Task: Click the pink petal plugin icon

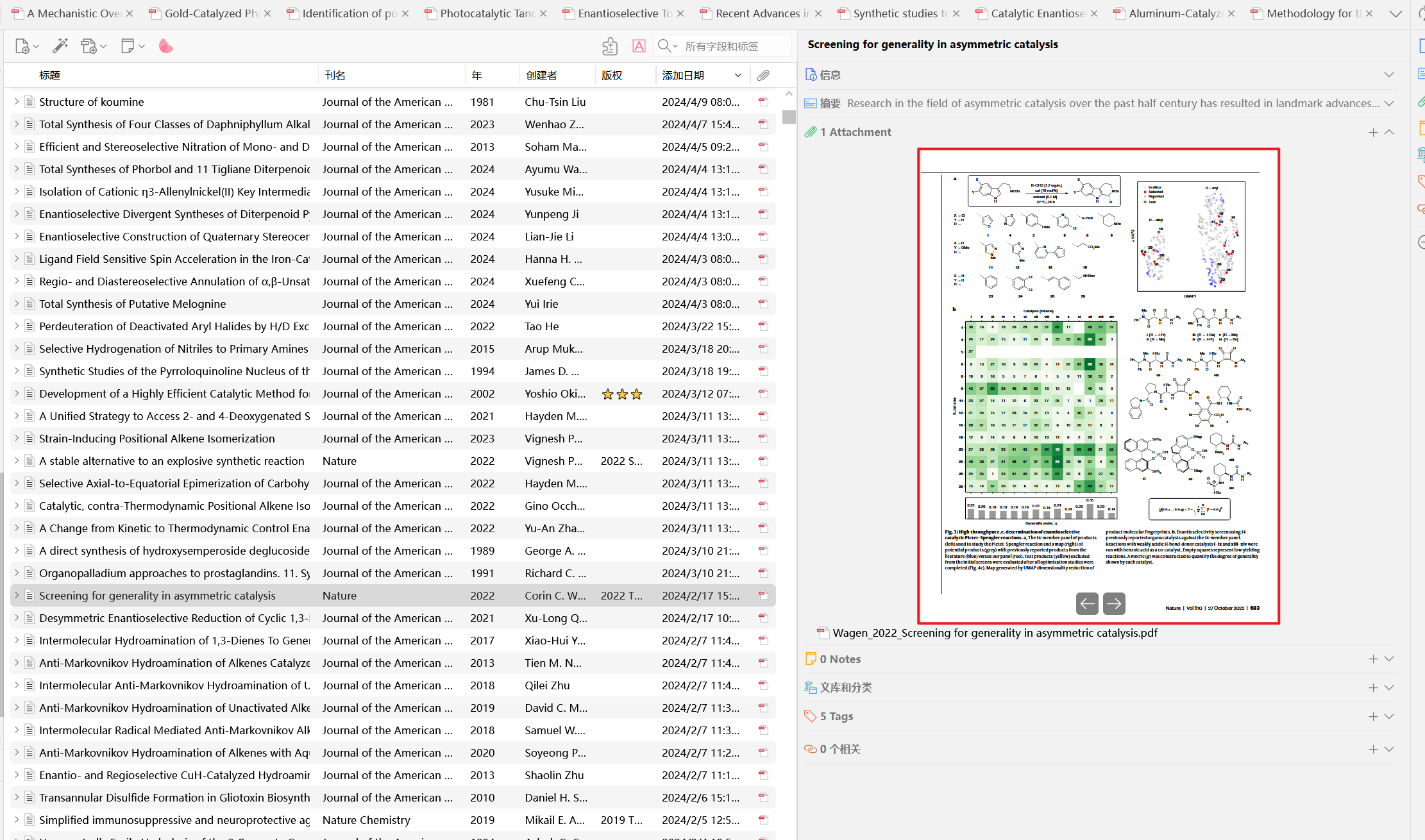Action: [x=165, y=46]
